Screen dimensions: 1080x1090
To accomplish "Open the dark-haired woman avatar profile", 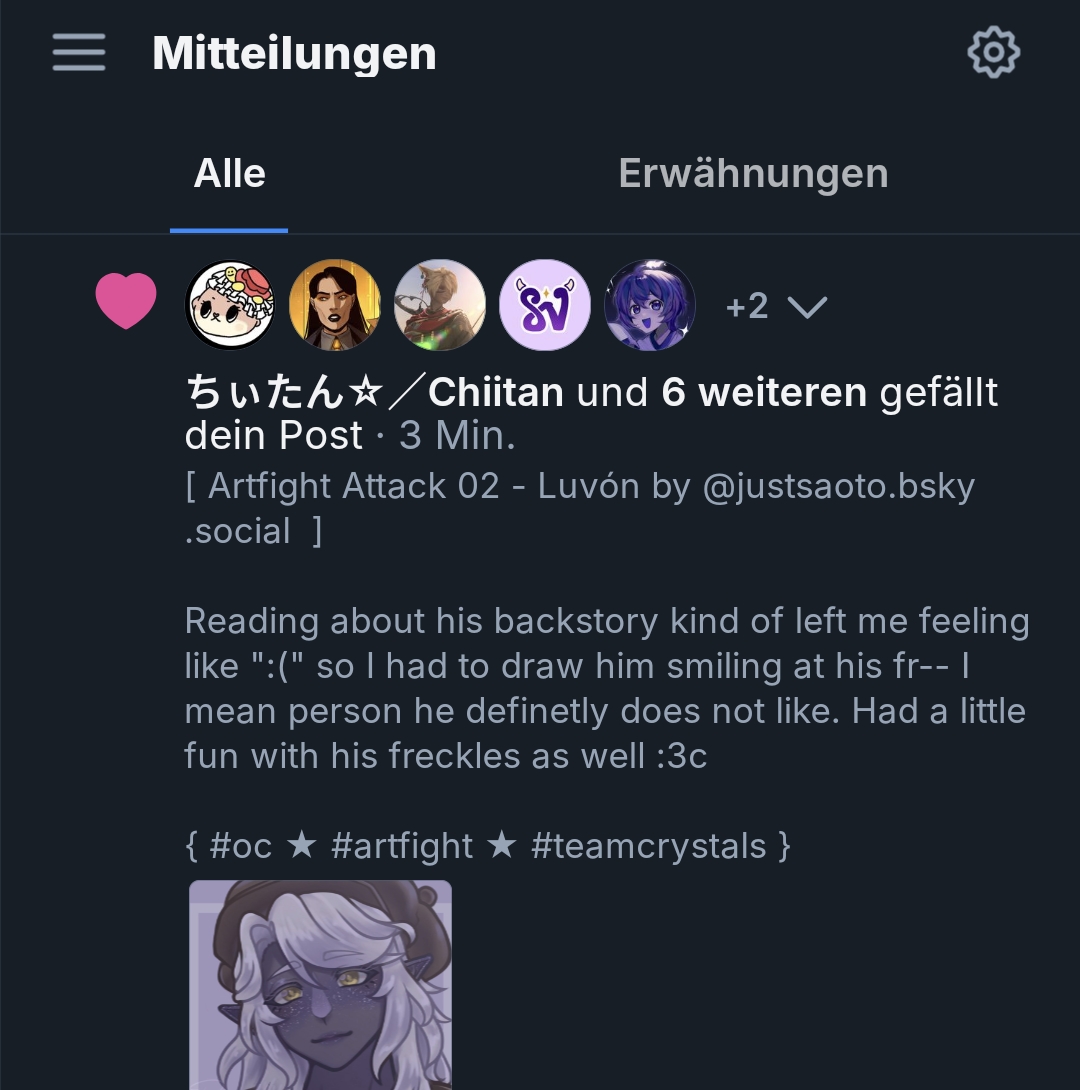I will click(x=335, y=305).
